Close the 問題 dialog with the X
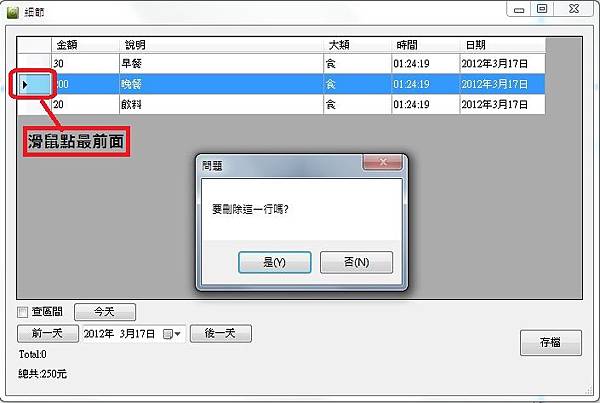600x403 pixels. [x=382, y=162]
